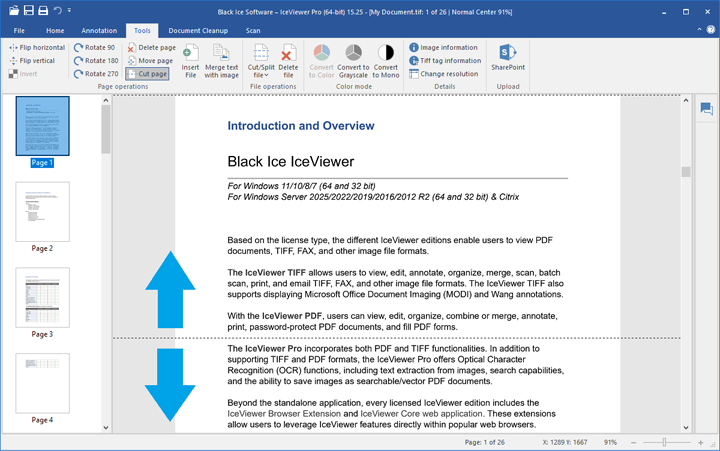The width and height of the screenshot is (720, 451).
Task: Select Page 1 thumbnail
Action: (x=43, y=126)
